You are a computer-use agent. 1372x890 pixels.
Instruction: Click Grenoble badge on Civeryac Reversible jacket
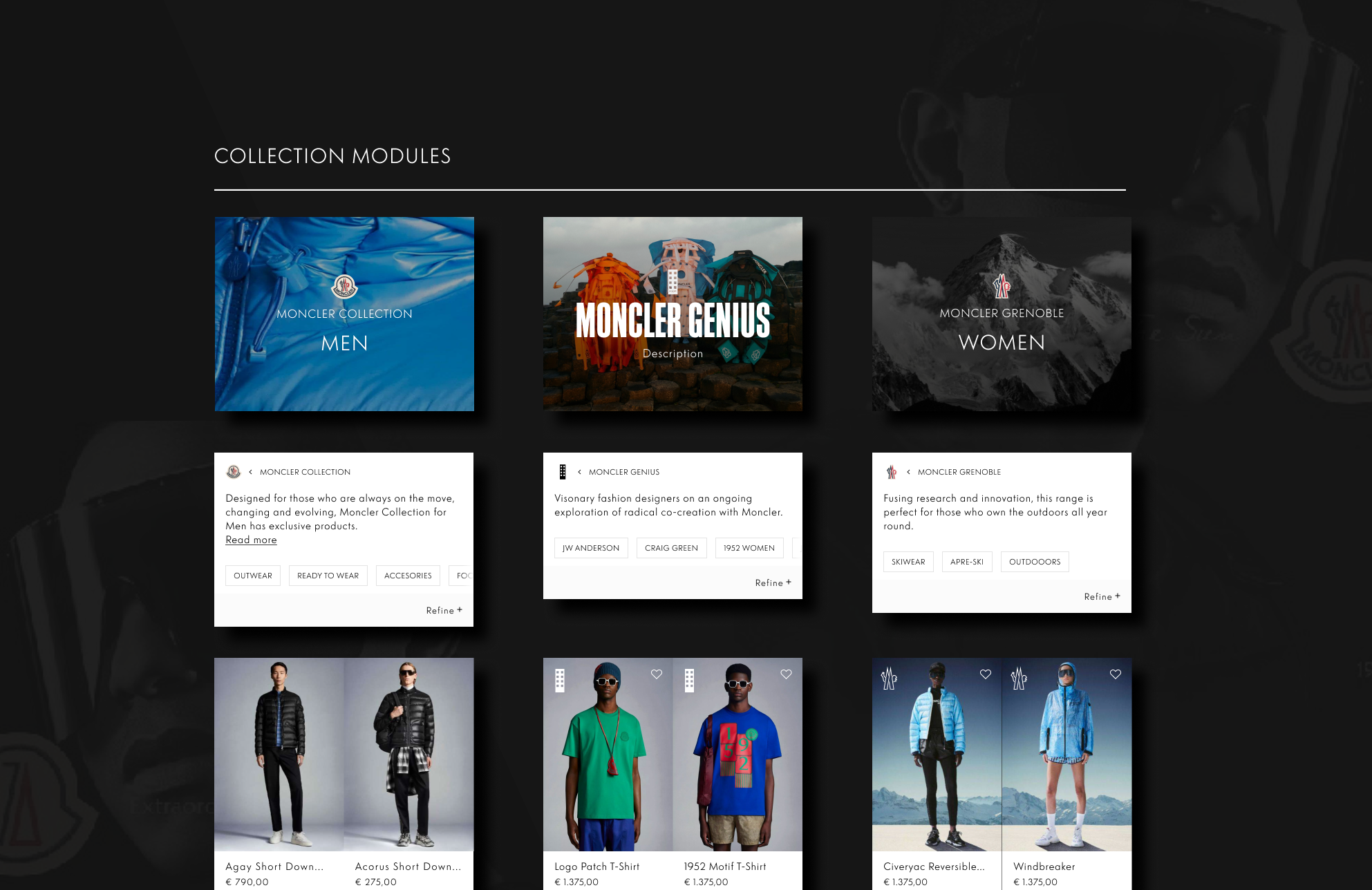pyautogui.click(x=889, y=679)
